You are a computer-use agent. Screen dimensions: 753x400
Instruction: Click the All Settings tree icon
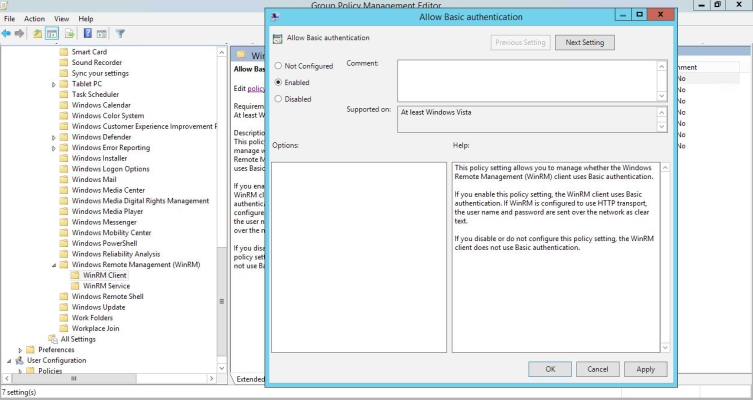pos(53,339)
